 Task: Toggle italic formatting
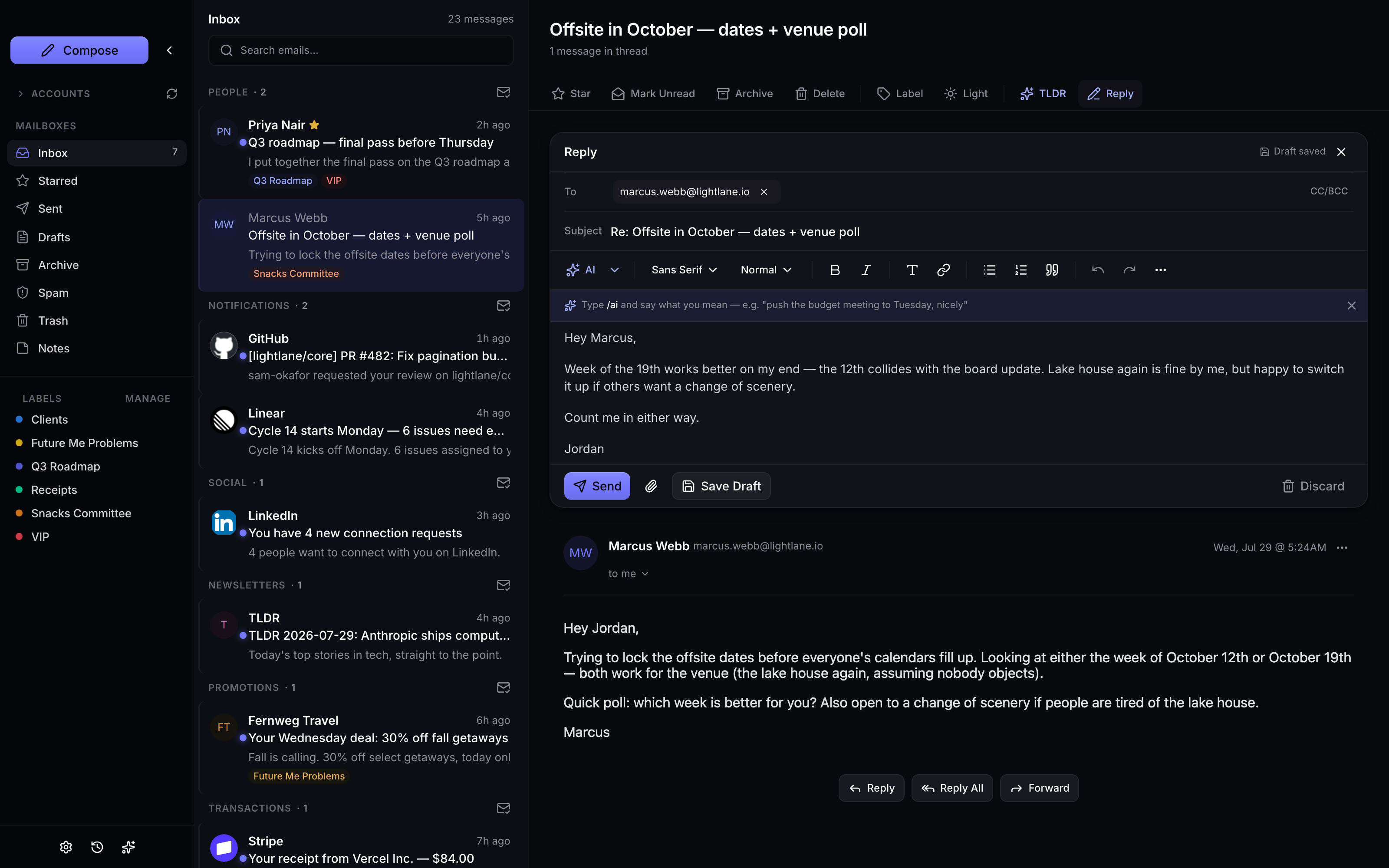[866, 270]
